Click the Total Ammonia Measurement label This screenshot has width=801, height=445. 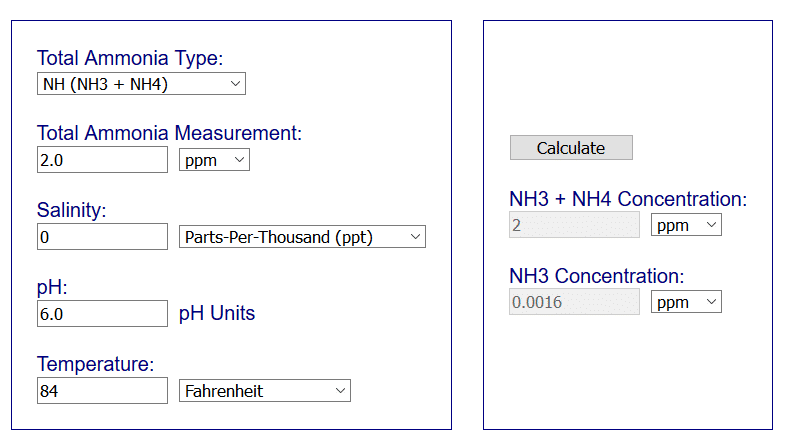click(x=169, y=133)
